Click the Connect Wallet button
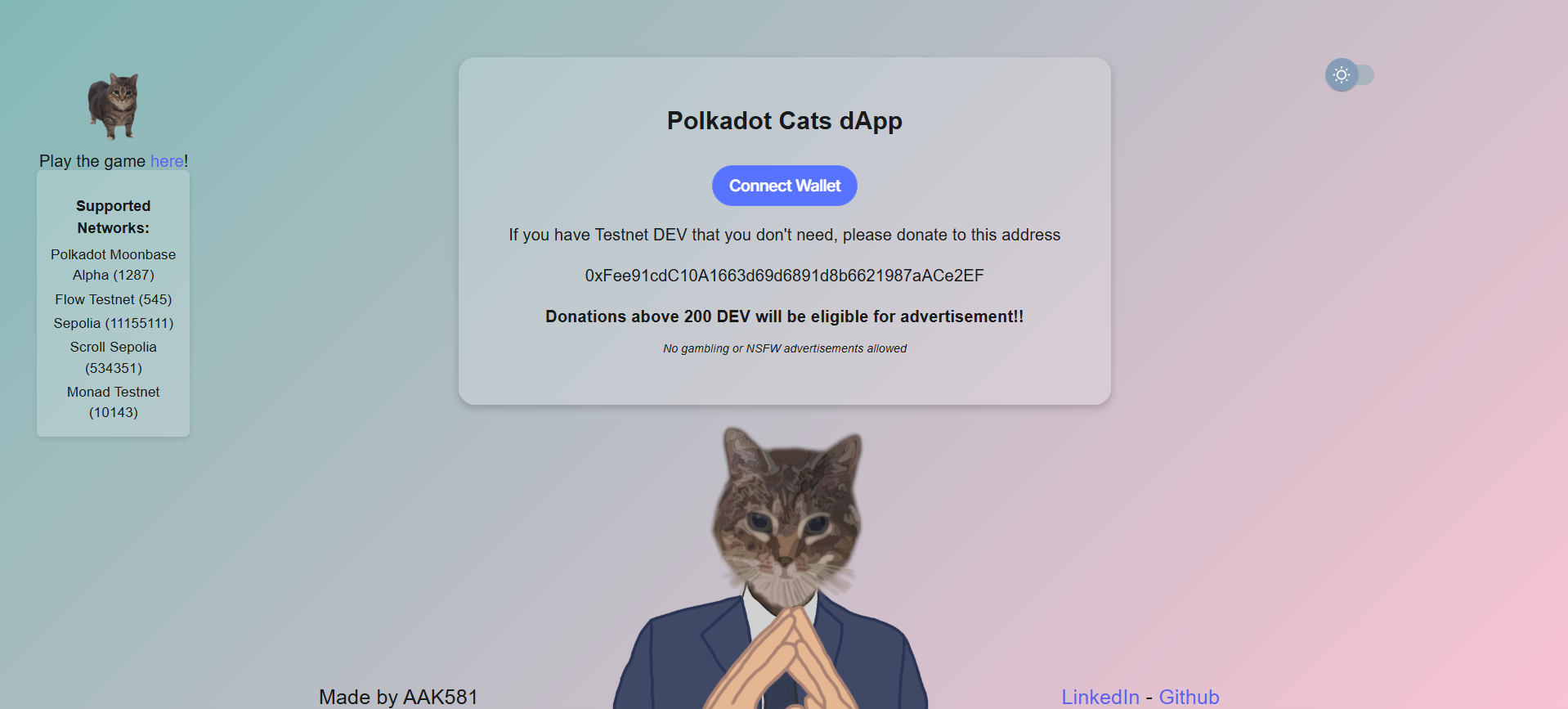 tap(784, 186)
